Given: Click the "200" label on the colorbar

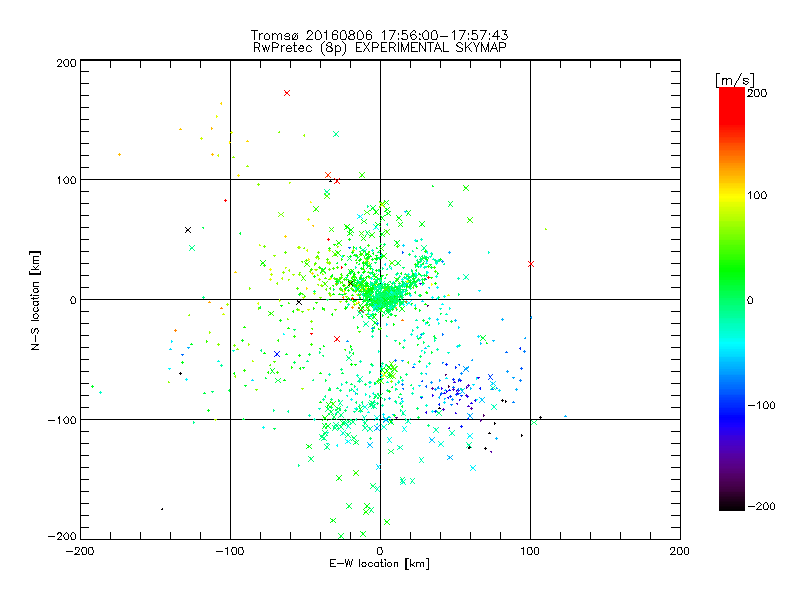Looking at the screenshot, I should tap(757, 93).
